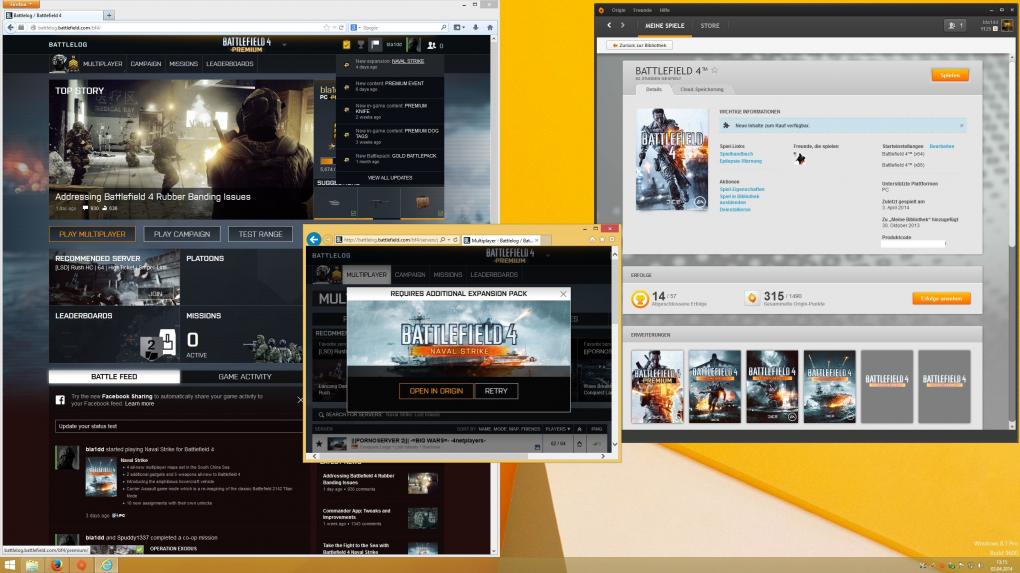Expand the game selector arrow in Internet Explorer
Screen dimensions: 1020x573
[547, 255]
